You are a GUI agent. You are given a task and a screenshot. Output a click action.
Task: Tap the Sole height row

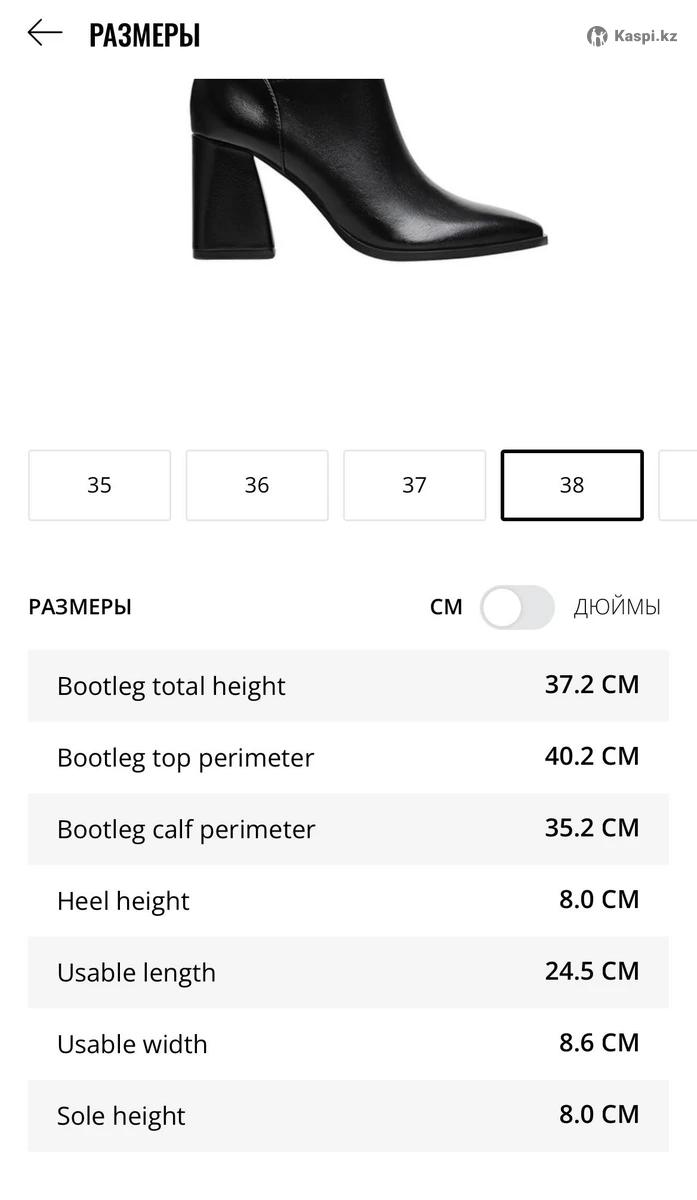(348, 1115)
